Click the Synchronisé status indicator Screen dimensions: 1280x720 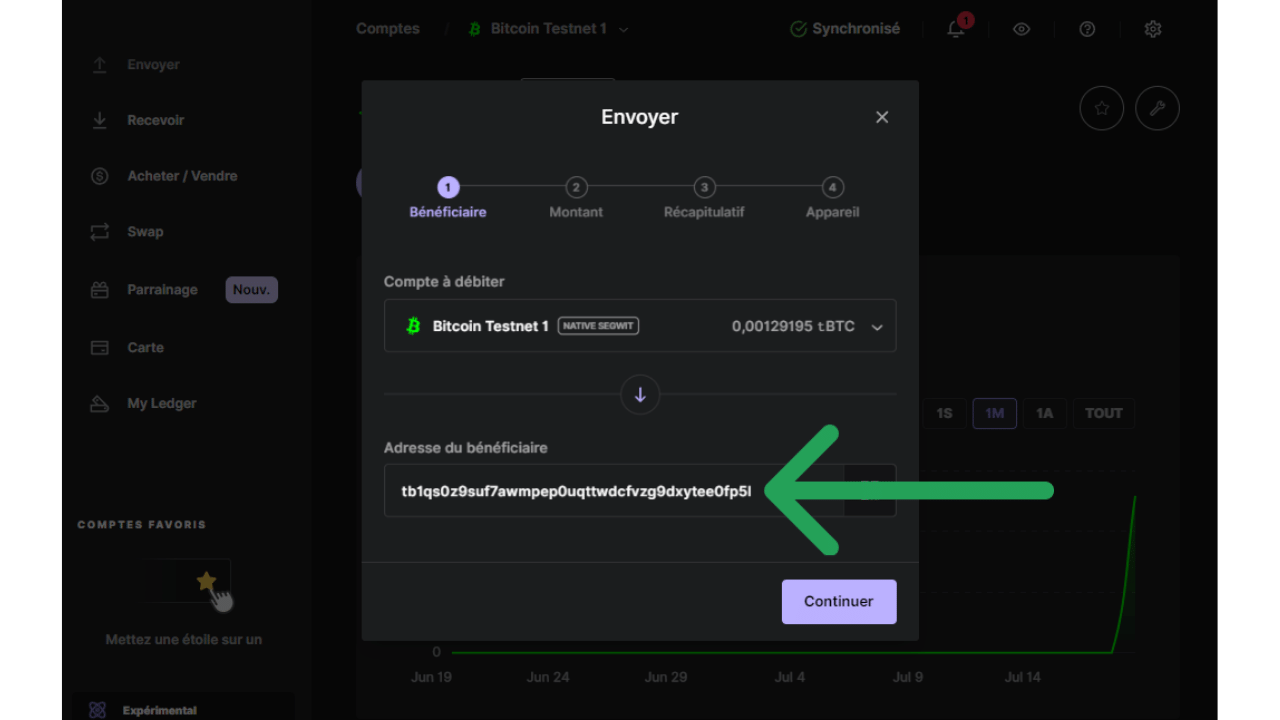click(845, 29)
